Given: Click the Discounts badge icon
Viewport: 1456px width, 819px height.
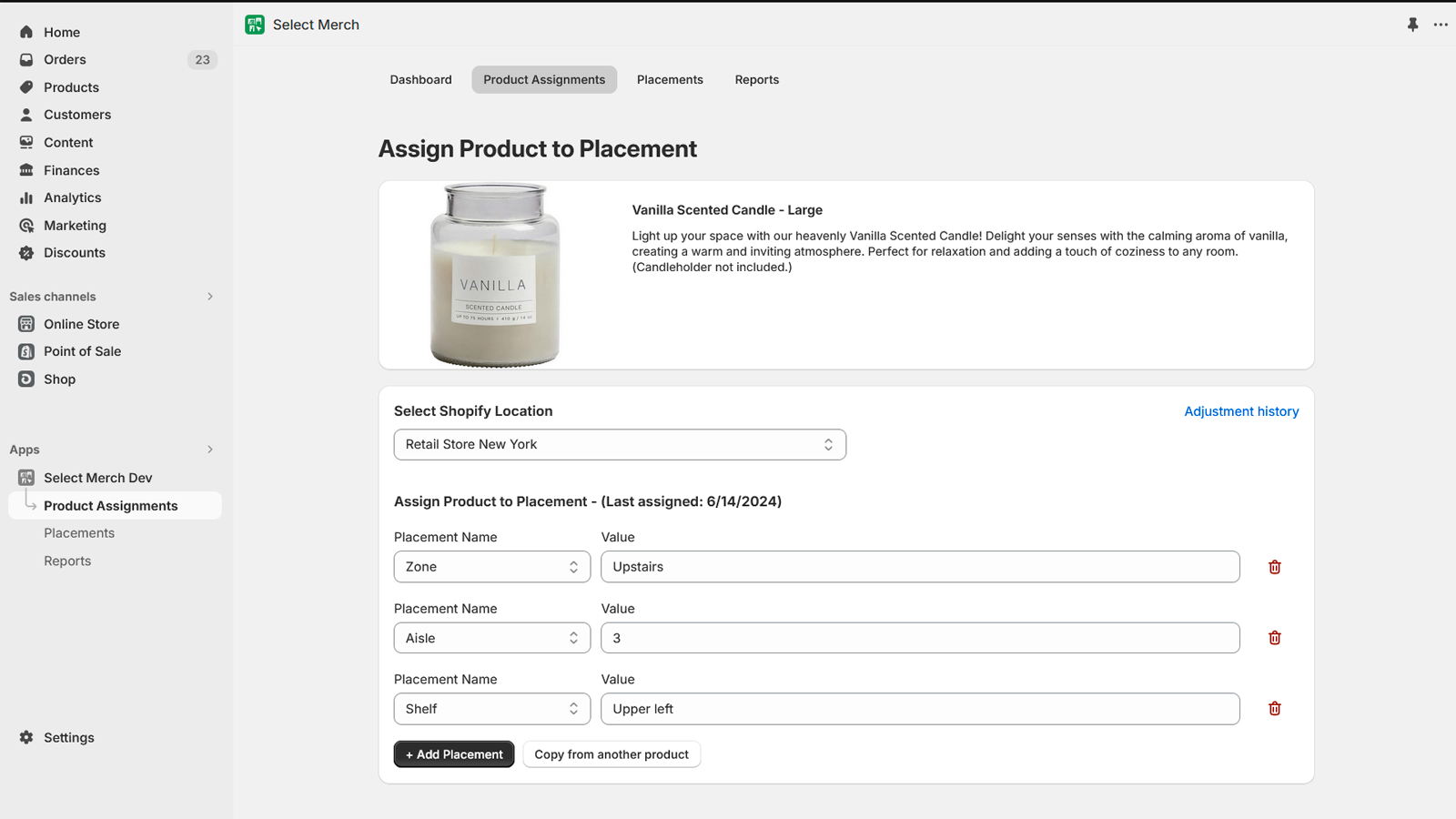Looking at the screenshot, I should (x=26, y=253).
